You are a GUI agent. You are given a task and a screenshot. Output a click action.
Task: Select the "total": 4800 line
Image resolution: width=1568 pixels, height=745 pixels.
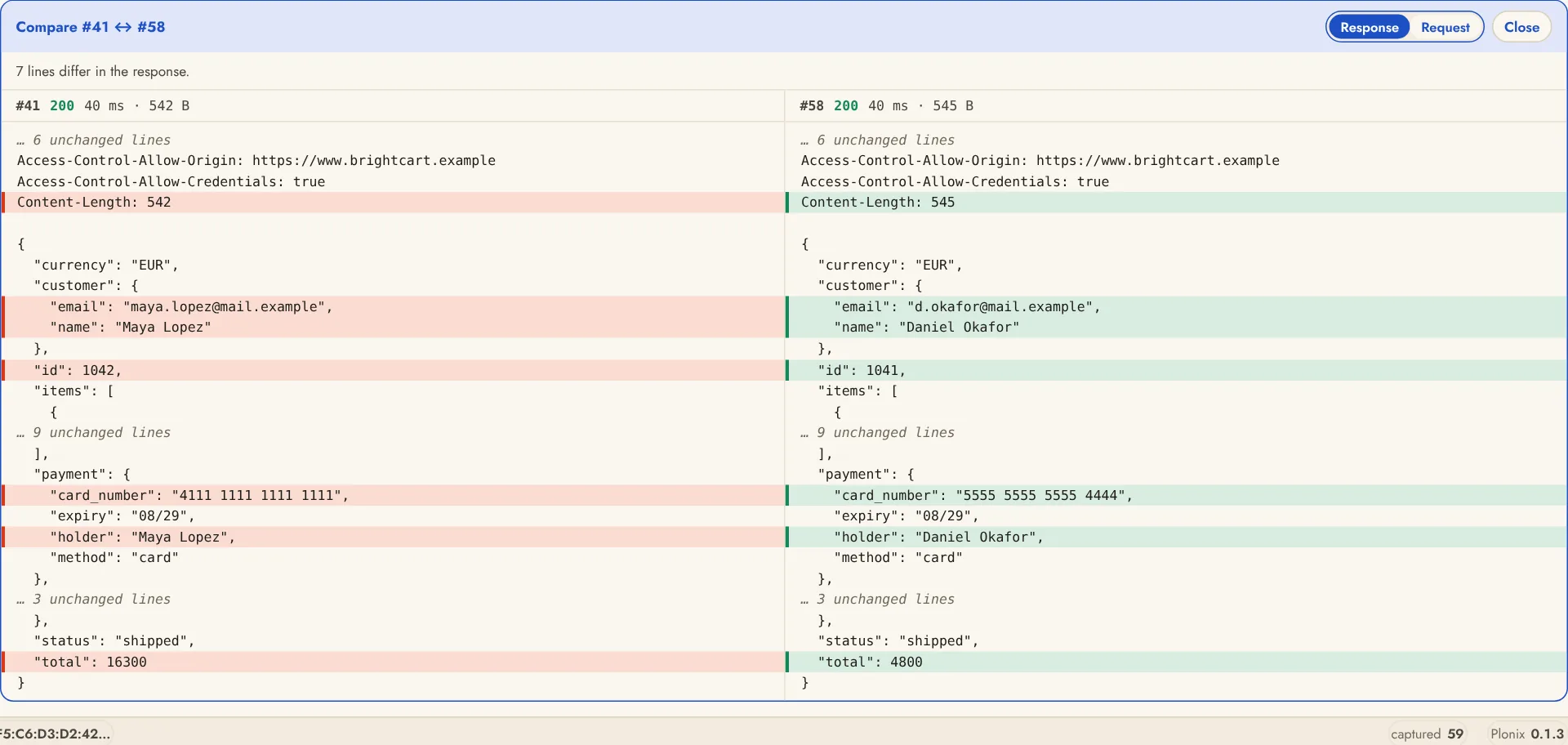pos(1176,662)
